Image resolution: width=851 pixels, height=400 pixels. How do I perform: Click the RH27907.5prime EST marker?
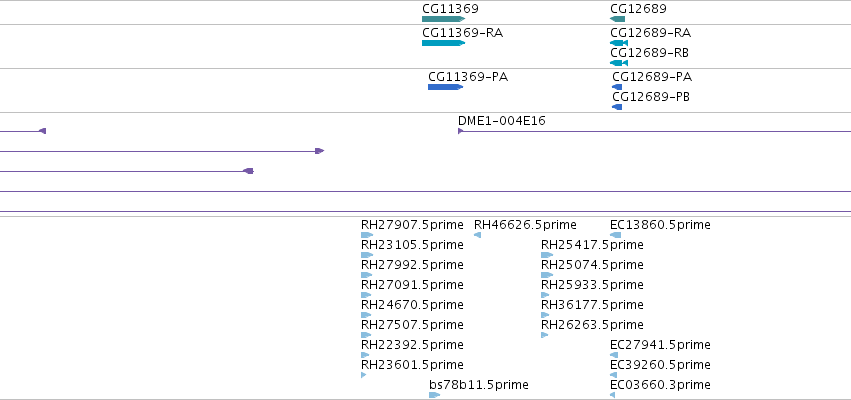pos(367,235)
